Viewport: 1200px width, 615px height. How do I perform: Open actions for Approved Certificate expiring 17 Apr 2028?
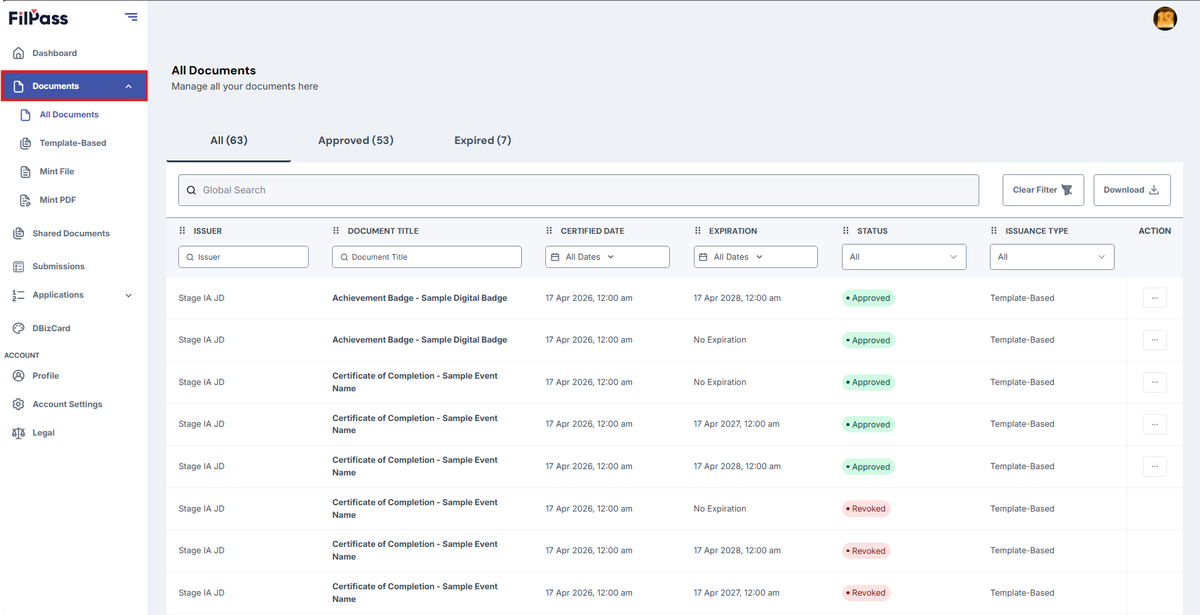1154,466
